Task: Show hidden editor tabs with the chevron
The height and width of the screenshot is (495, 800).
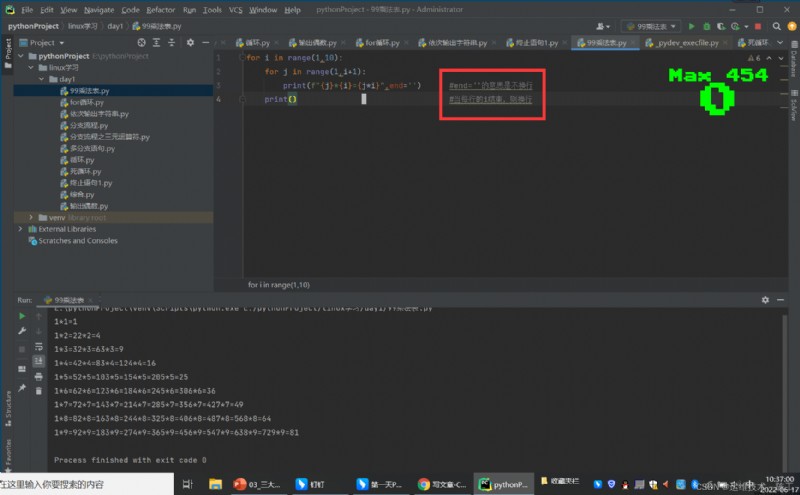Action: (780, 42)
